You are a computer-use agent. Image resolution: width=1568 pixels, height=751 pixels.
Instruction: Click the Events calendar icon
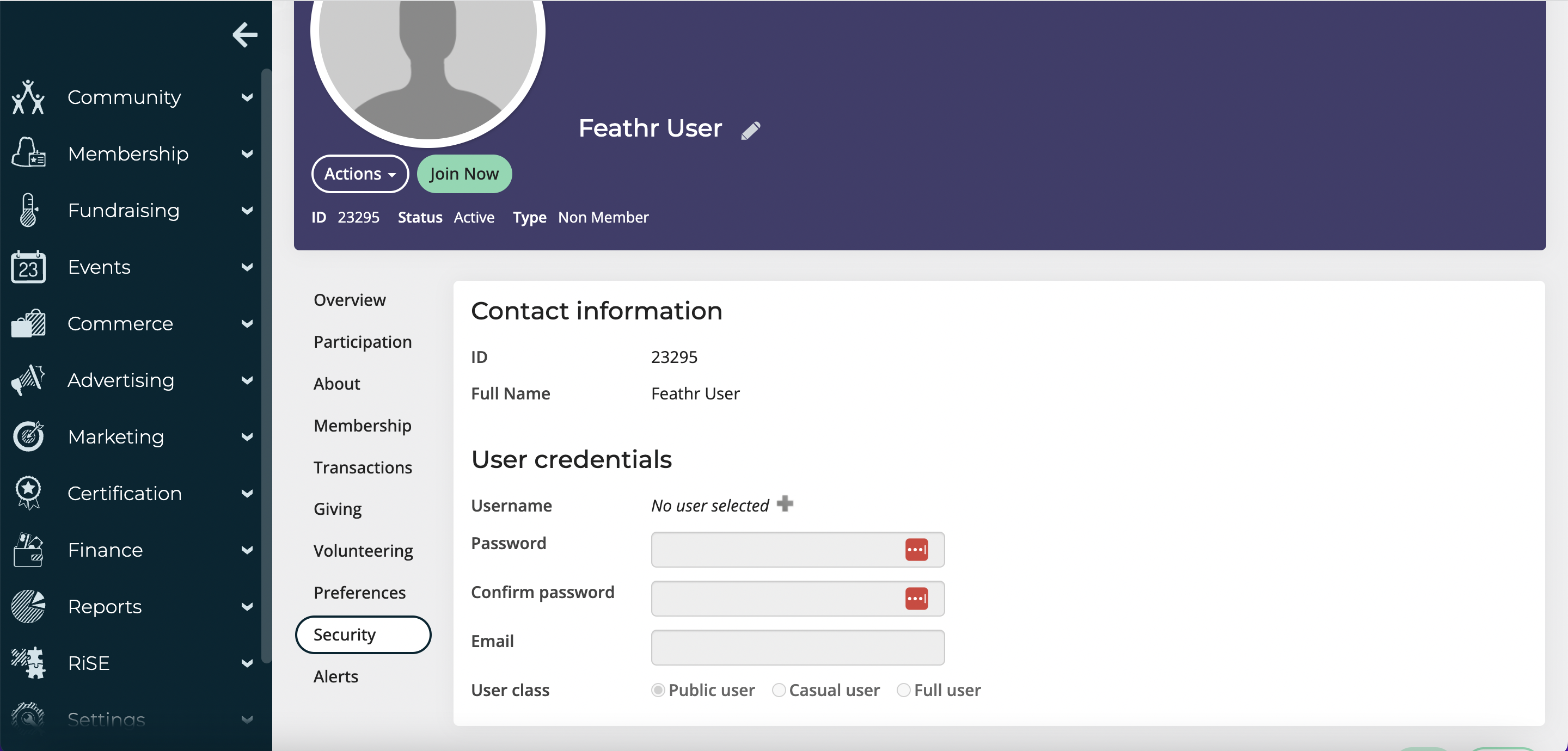click(x=28, y=267)
